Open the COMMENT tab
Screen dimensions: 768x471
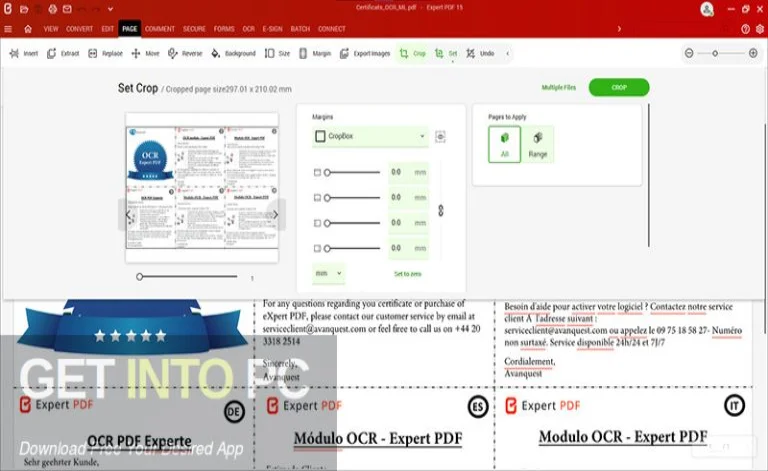coord(160,29)
